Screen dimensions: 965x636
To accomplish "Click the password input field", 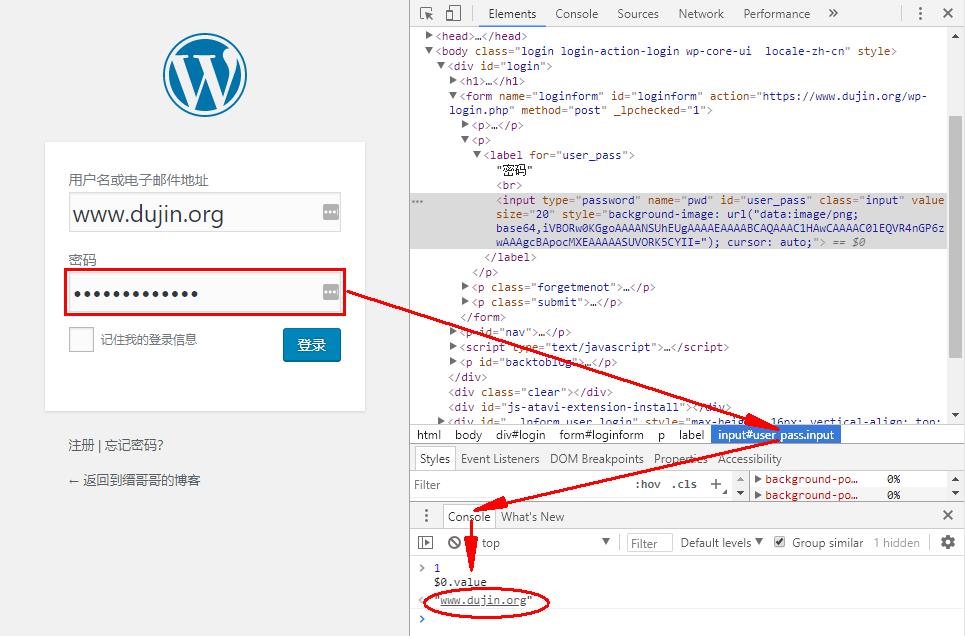I will click(205, 292).
